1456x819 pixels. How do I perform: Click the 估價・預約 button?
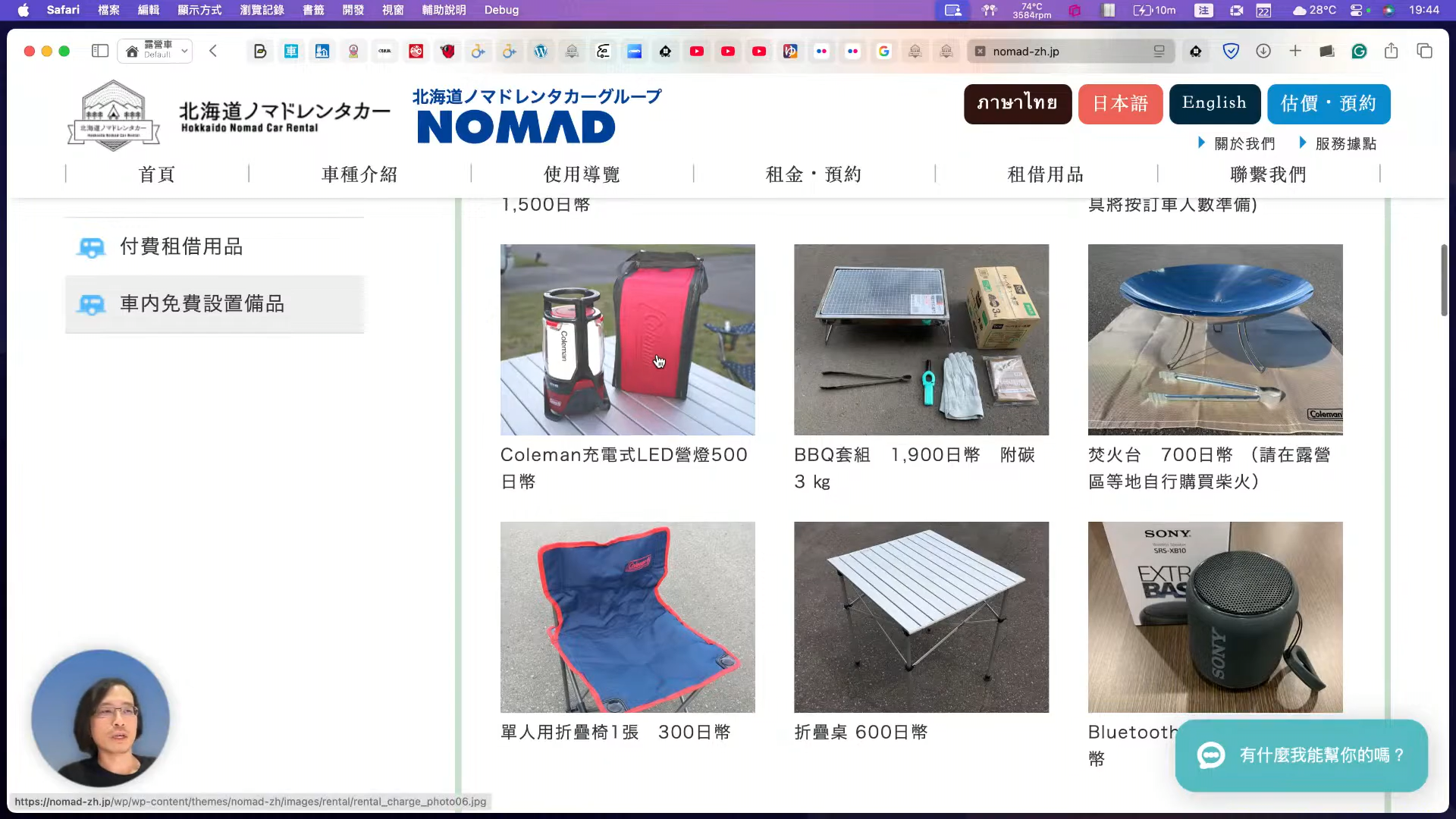pyautogui.click(x=1328, y=103)
